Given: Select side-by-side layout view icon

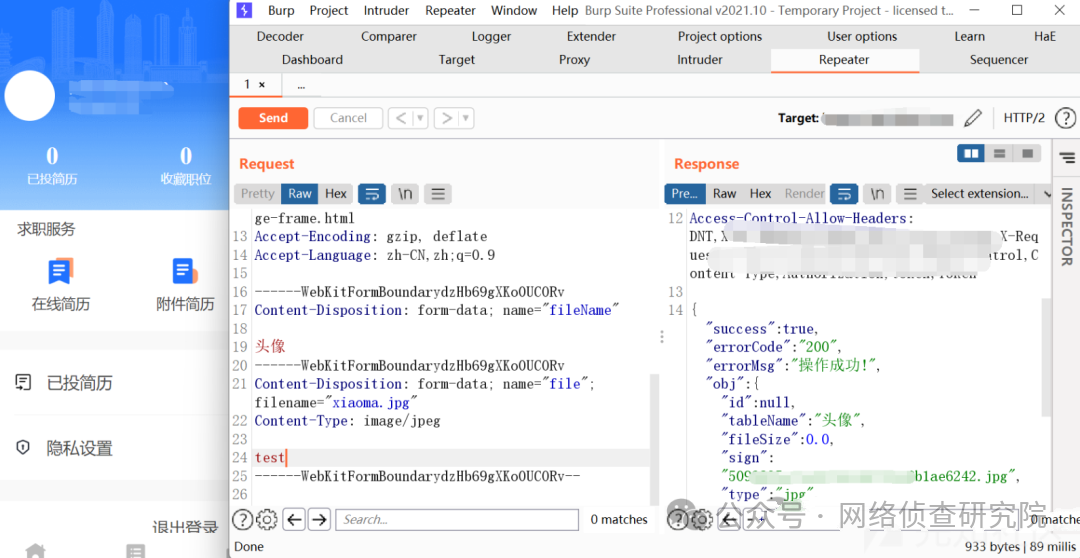Looking at the screenshot, I should point(971,153).
